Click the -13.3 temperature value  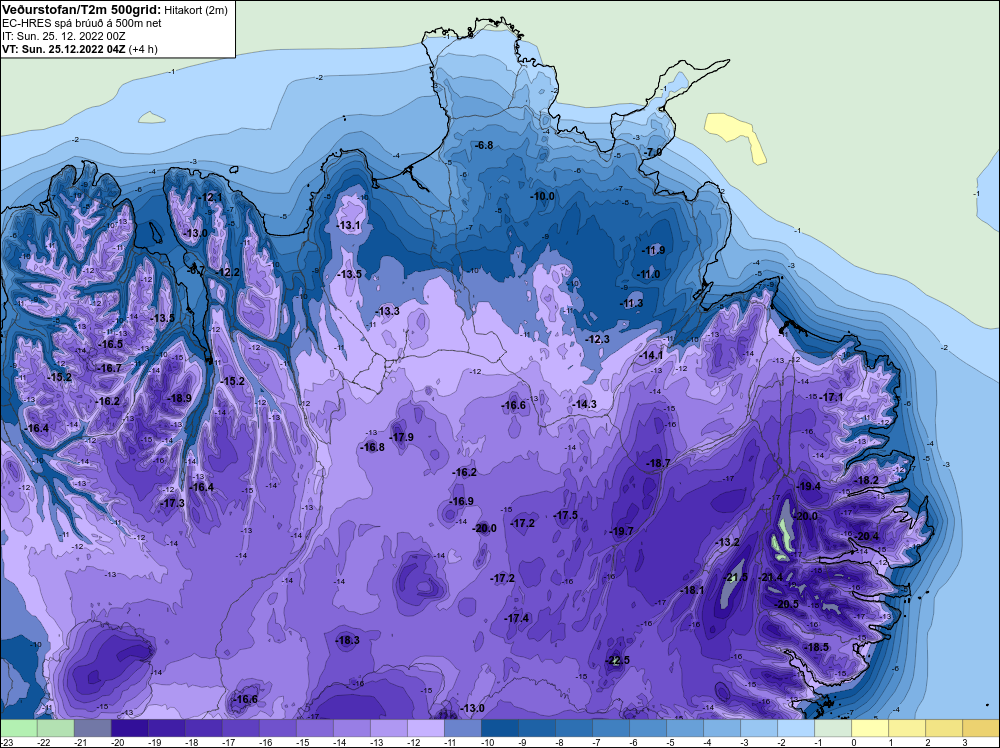[388, 311]
